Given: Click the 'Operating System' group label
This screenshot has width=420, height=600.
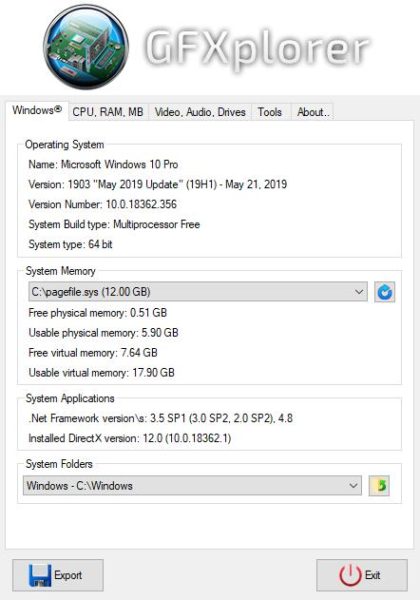Looking at the screenshot, I should click(x=64, y=145).
